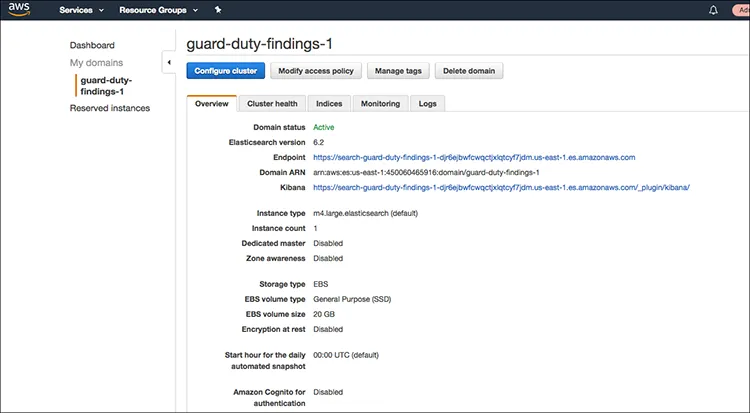This screenshot has height=413, width=750.
Task: Click the pushpin shortcut icon
Action: click(x=218, y=10)
